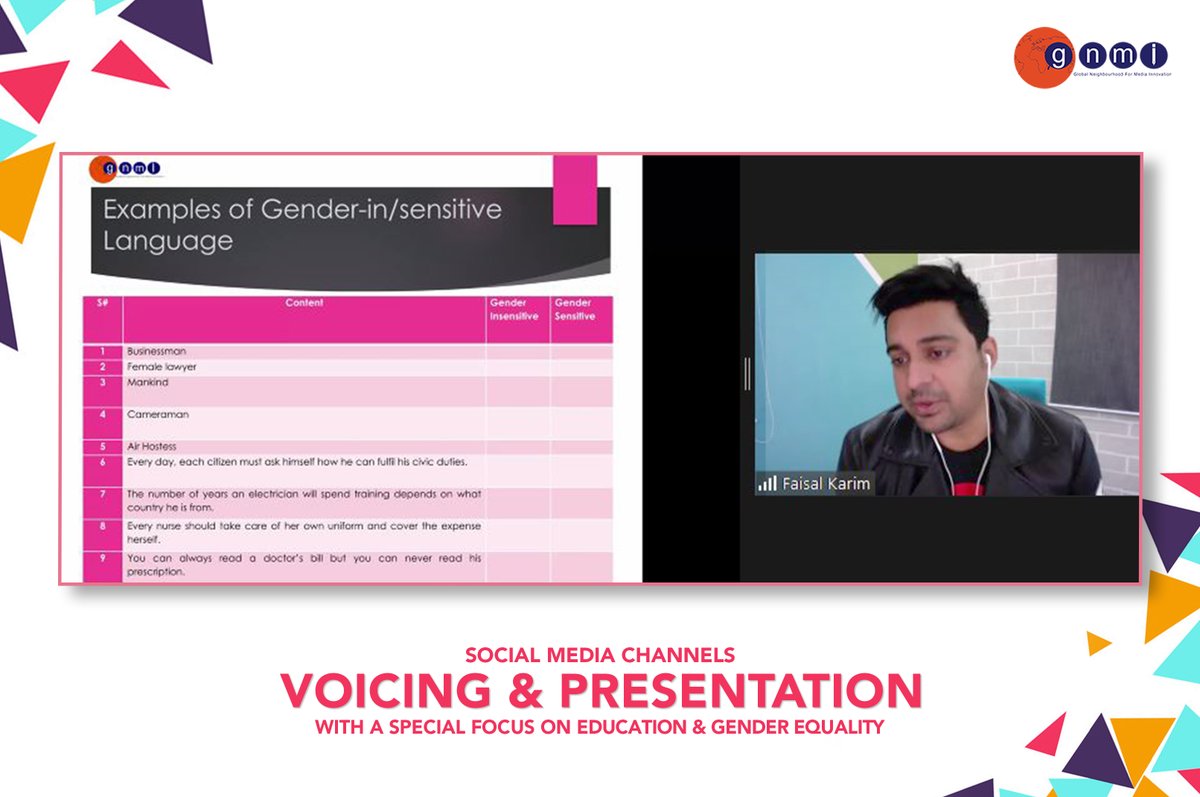The height and width of the screenshot is (797, 1200).
Task: Click the 'SOCIAL MEDIA CHANNELS' caption
Action: tap(600, 656)
